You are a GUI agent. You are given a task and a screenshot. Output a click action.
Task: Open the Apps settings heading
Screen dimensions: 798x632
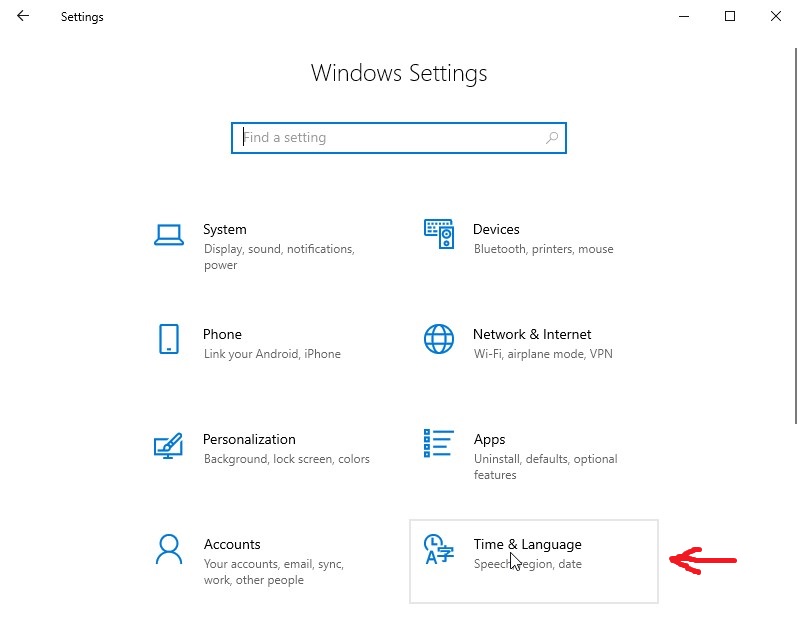pos(490,440)
